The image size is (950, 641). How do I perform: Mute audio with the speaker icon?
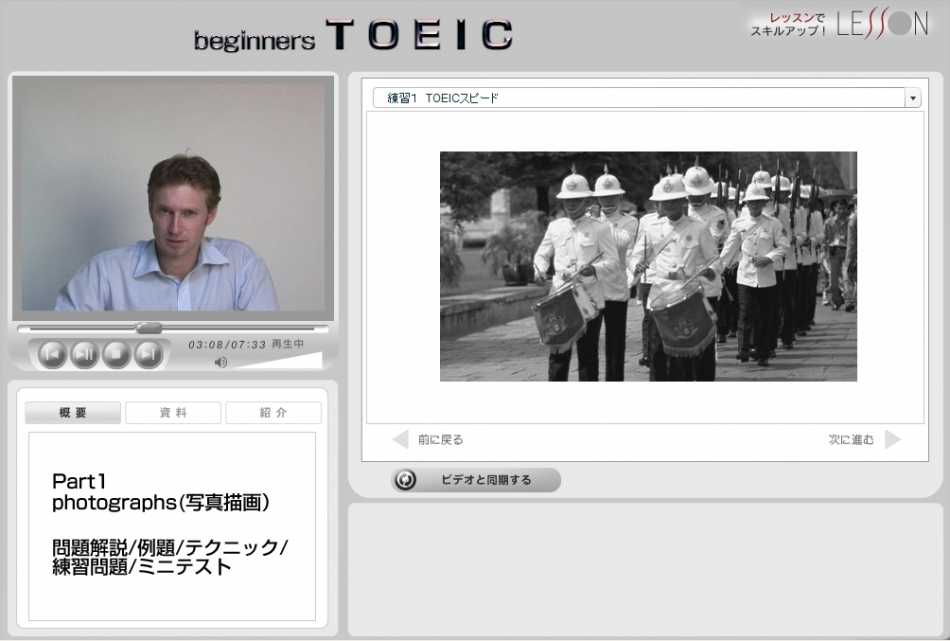point(221,362)
